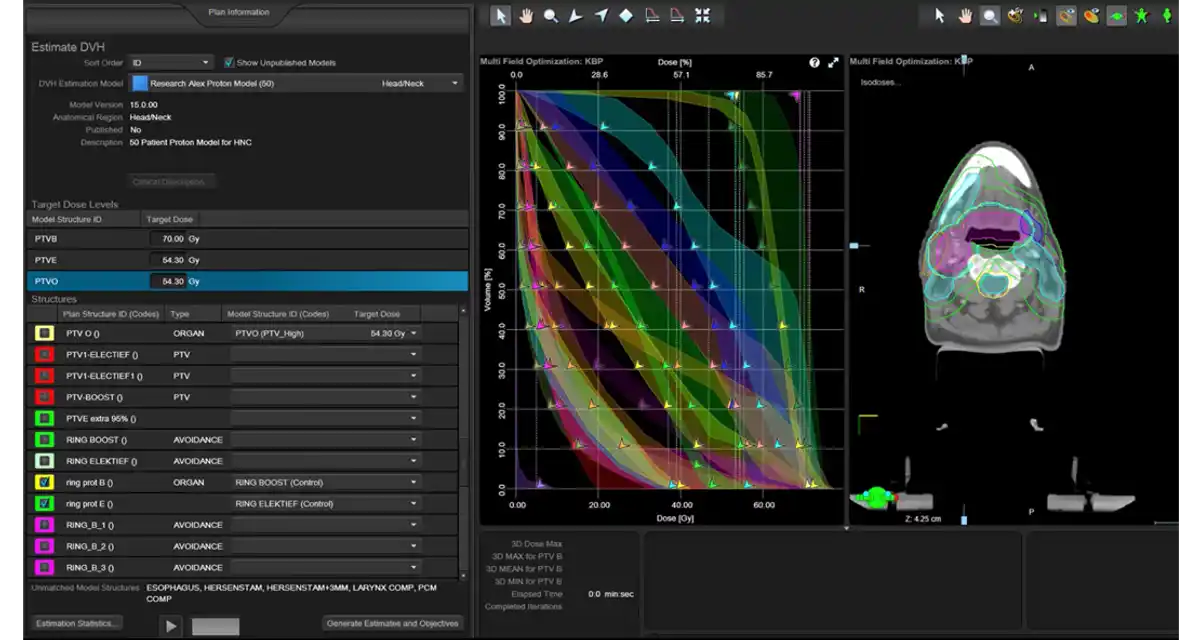This screenshot has width=1201, height=640.
Task: Click the green body figure icon at far right
Action: pos(1166,15)
